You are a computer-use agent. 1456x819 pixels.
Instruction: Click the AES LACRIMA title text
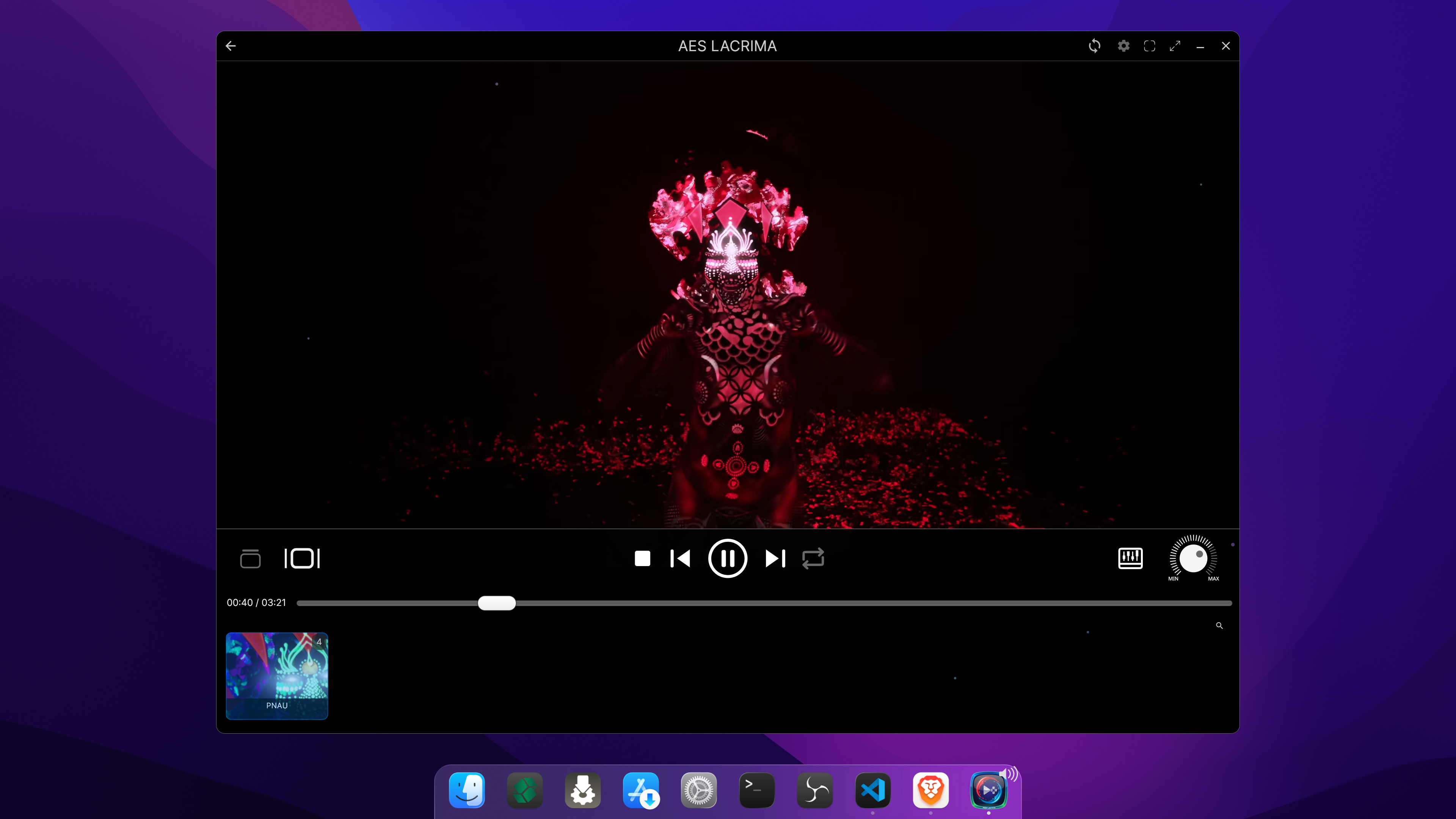tap(728, 46)
